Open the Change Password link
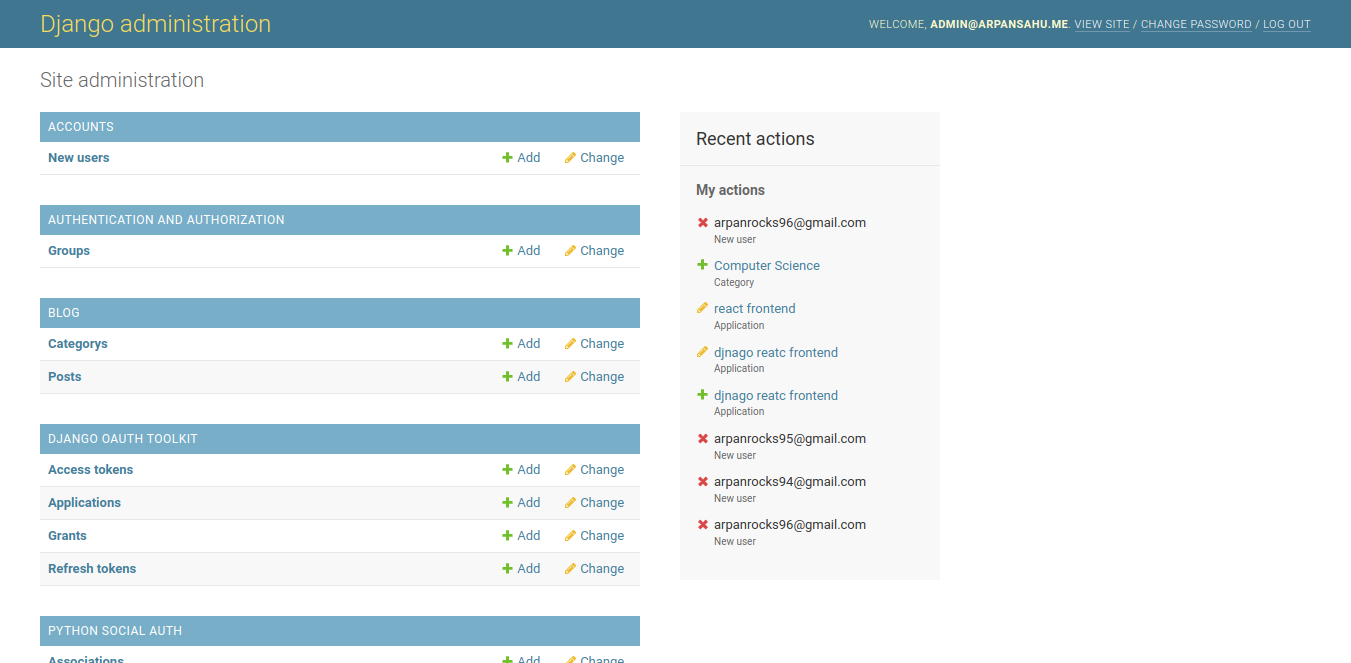Screen dimensions: 1351x663 [1195, 24]
